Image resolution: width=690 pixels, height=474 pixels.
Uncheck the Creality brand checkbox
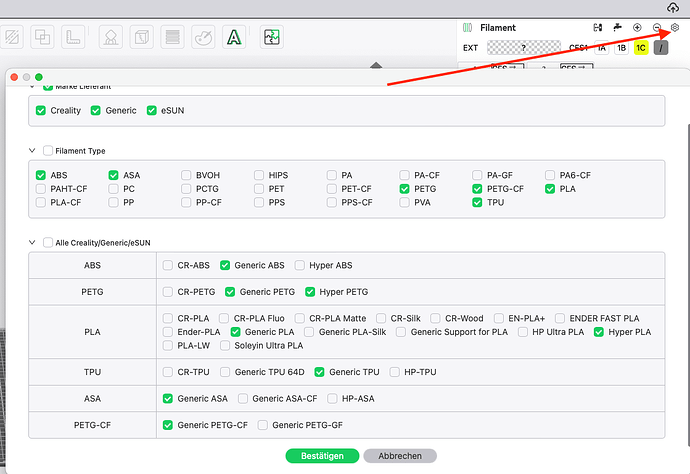(x=41, y=110)
